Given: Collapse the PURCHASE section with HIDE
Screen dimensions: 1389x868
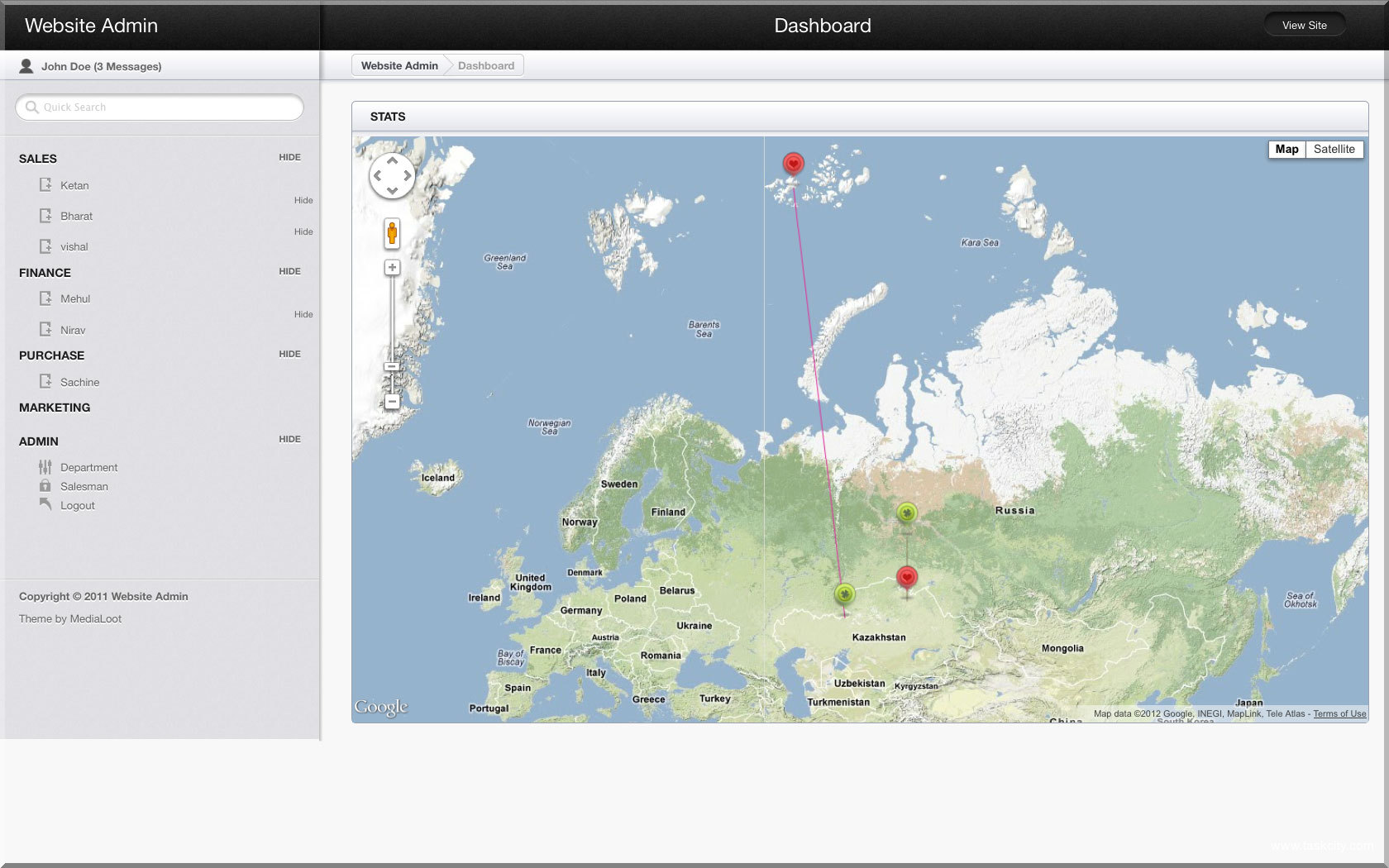Looking at the screenshot, I should point(289,354).
